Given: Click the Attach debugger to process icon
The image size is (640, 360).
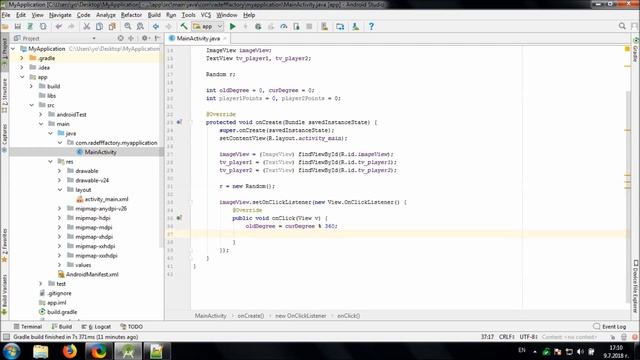Looking at the screenshot, I should tap(296, 27).
